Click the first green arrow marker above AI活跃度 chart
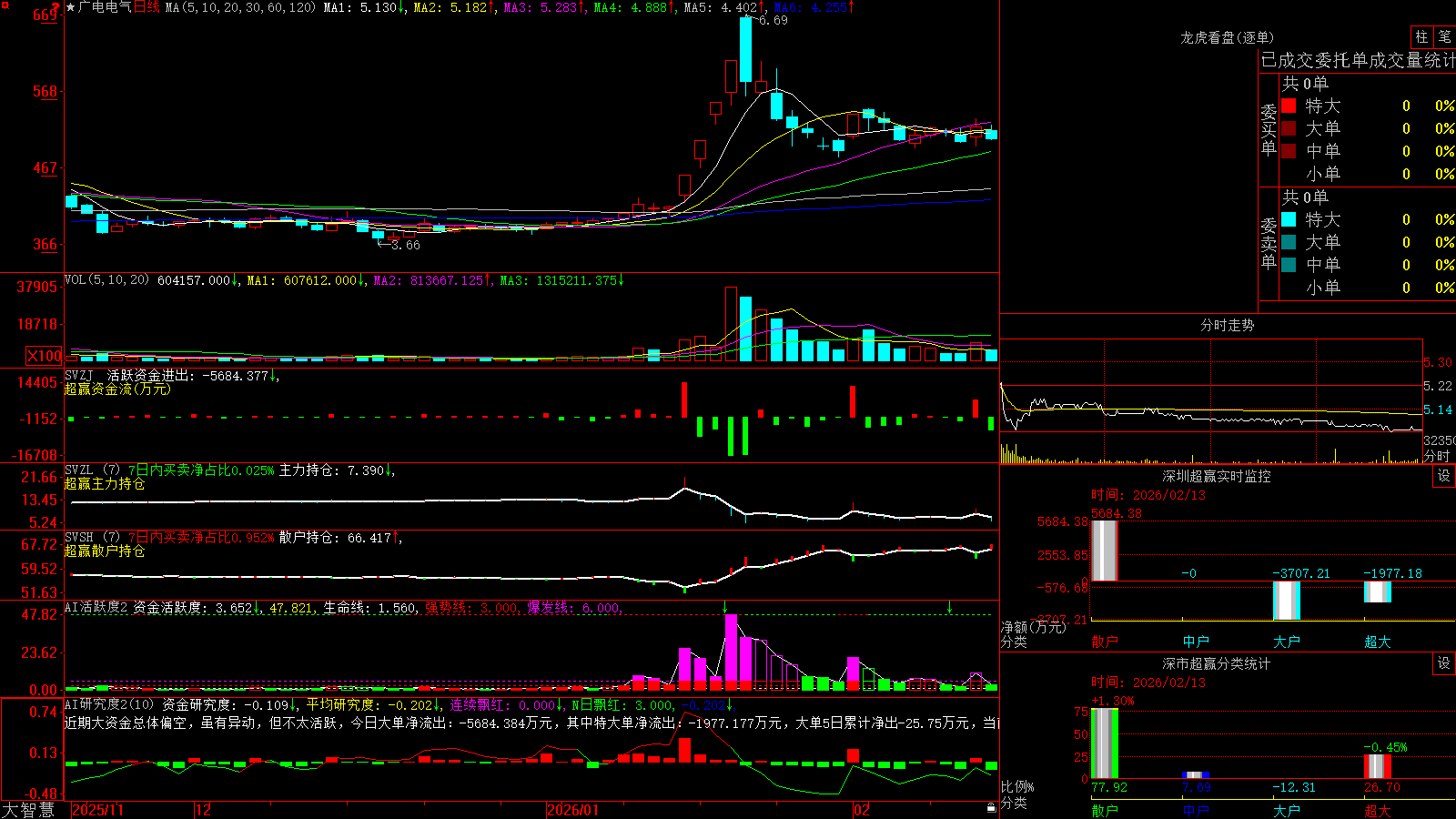The height and width of the screenshot is (819, 1456). (725, 607)
